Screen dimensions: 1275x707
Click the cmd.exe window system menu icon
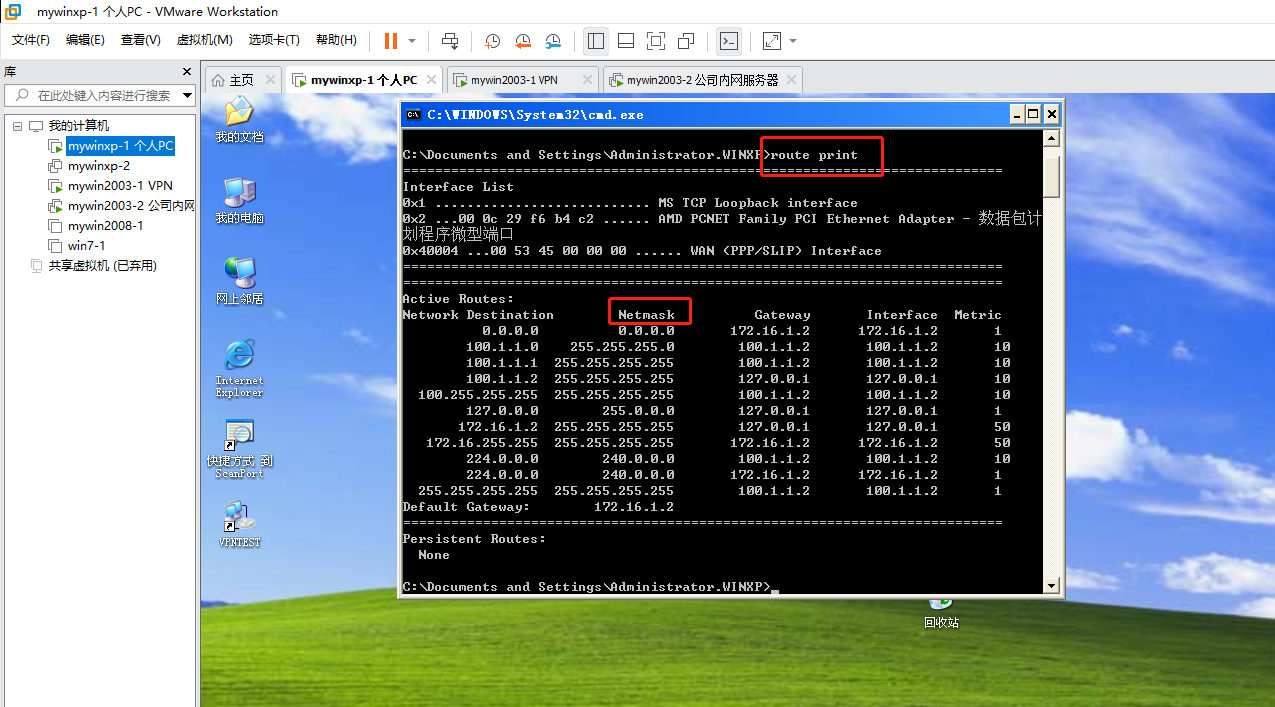413,114
